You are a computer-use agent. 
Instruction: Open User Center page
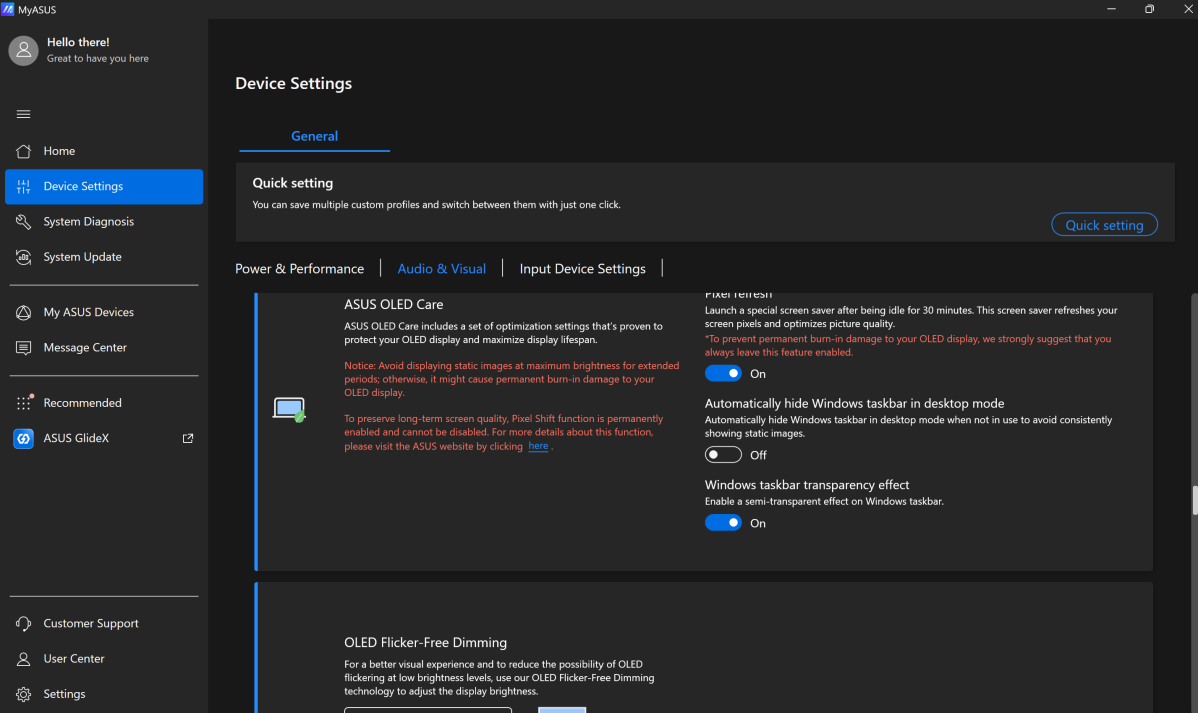(104, 659)
